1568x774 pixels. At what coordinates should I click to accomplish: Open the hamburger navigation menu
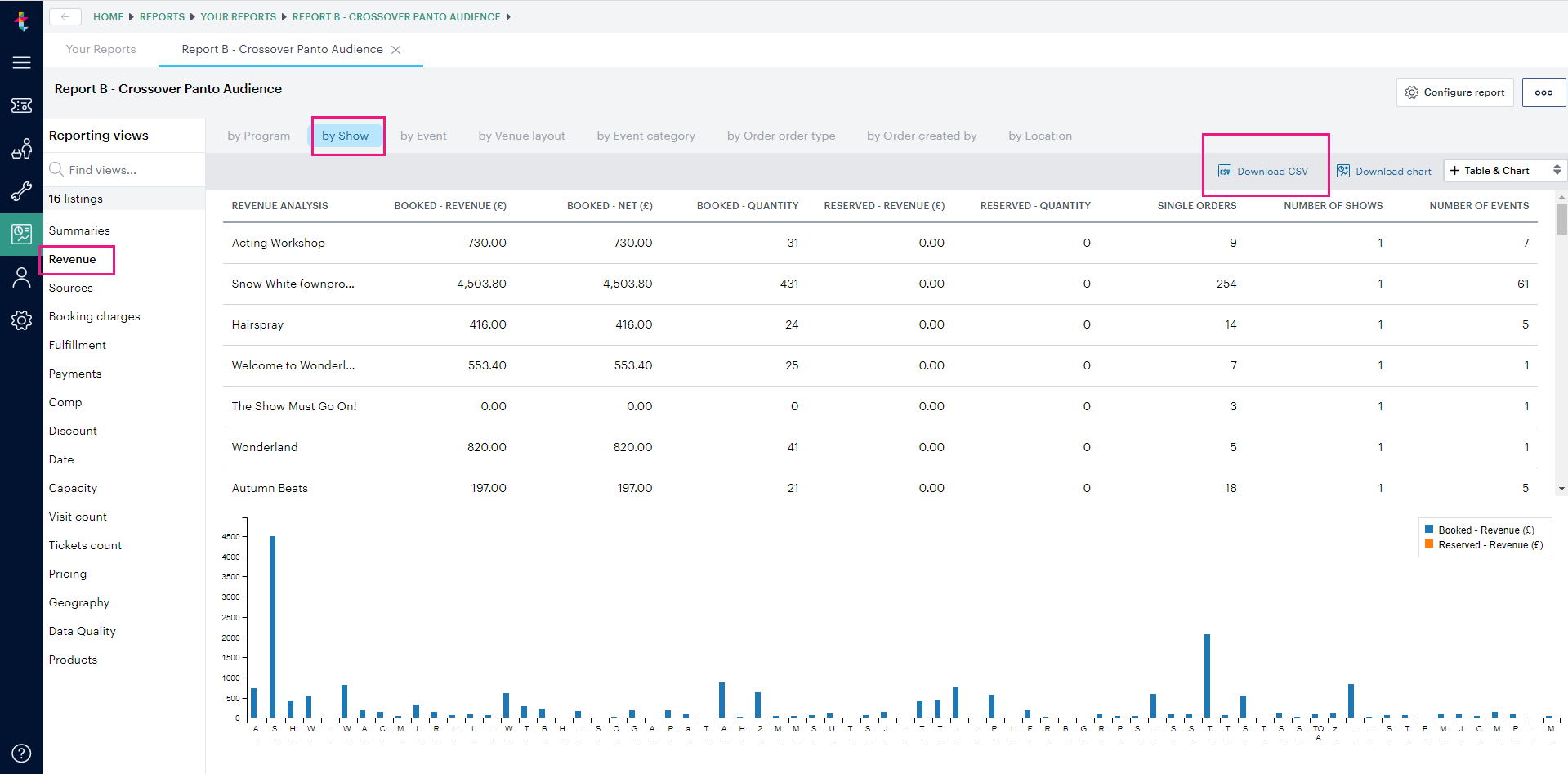(21, 61)
